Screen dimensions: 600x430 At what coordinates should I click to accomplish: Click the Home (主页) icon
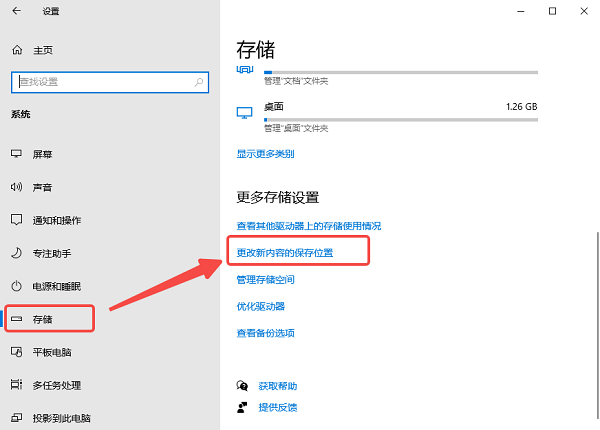(16, 50)
